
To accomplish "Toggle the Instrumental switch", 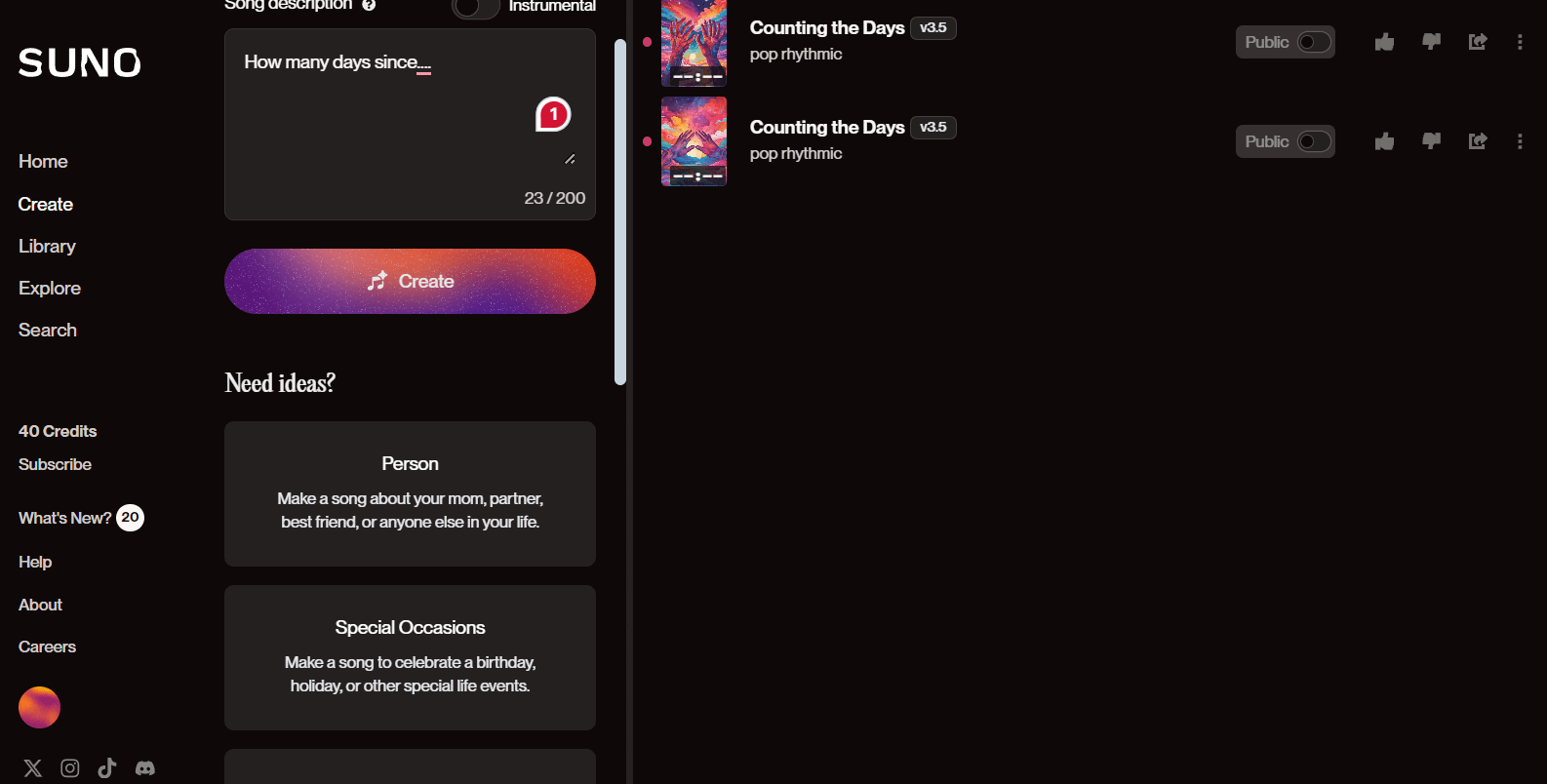I will pyautogui.click(x=475, y=8).
